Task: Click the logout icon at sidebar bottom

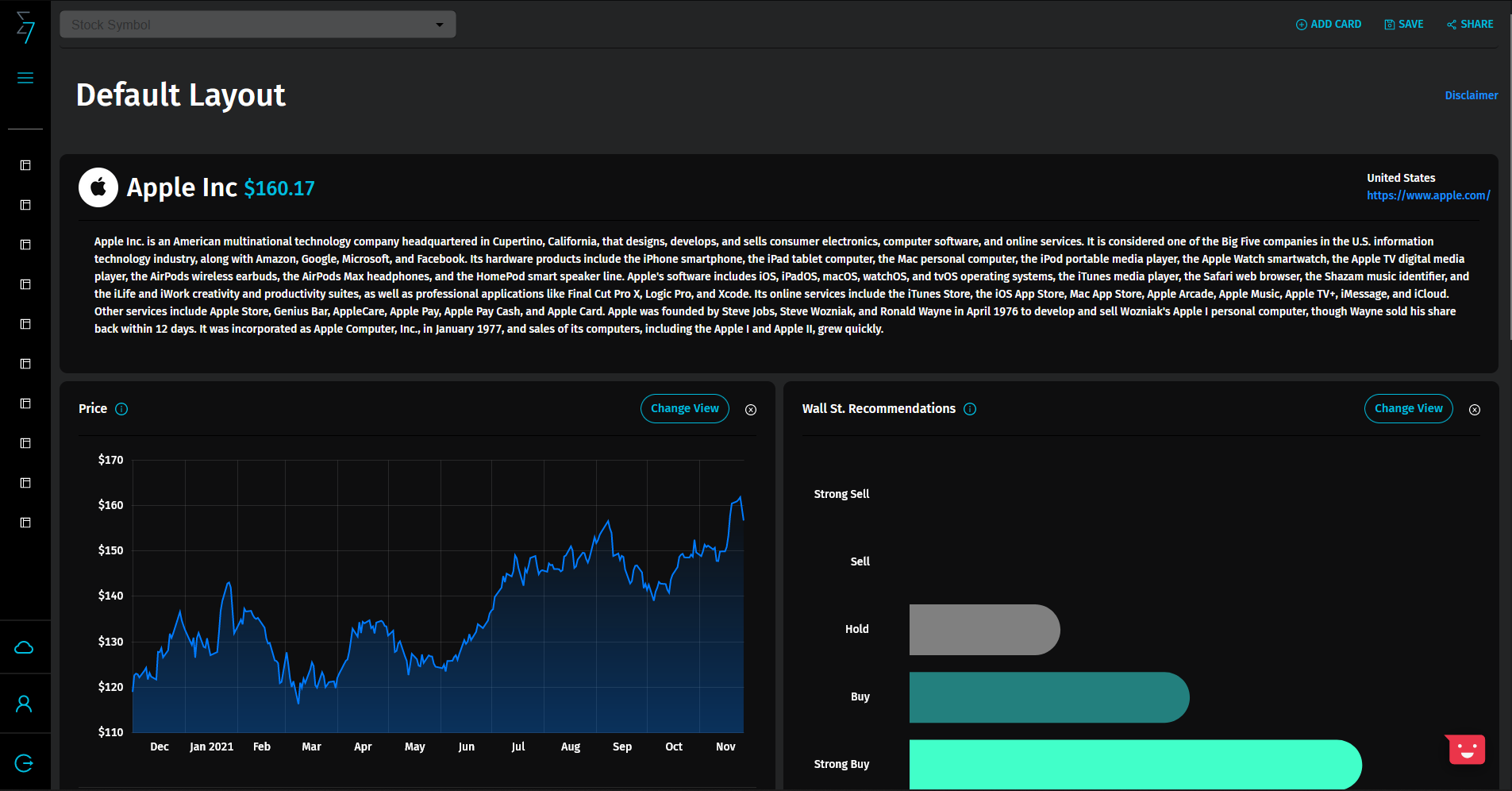Action: 25,762
